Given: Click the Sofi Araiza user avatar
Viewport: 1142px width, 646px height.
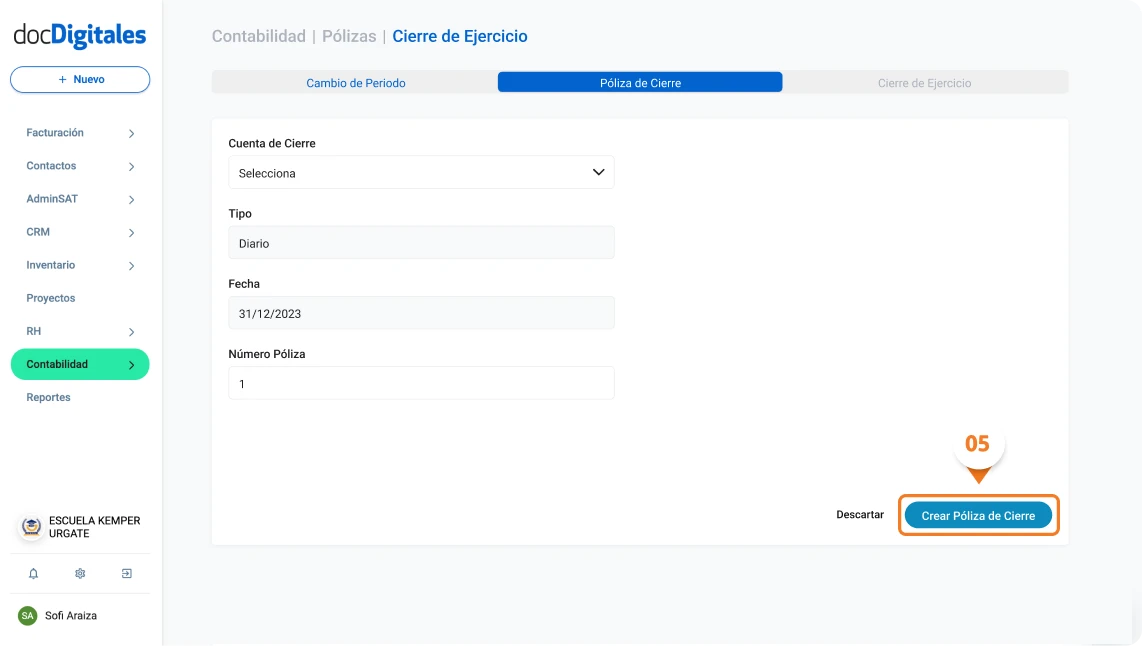Looking at the screenshot, I should pos(28,616).
